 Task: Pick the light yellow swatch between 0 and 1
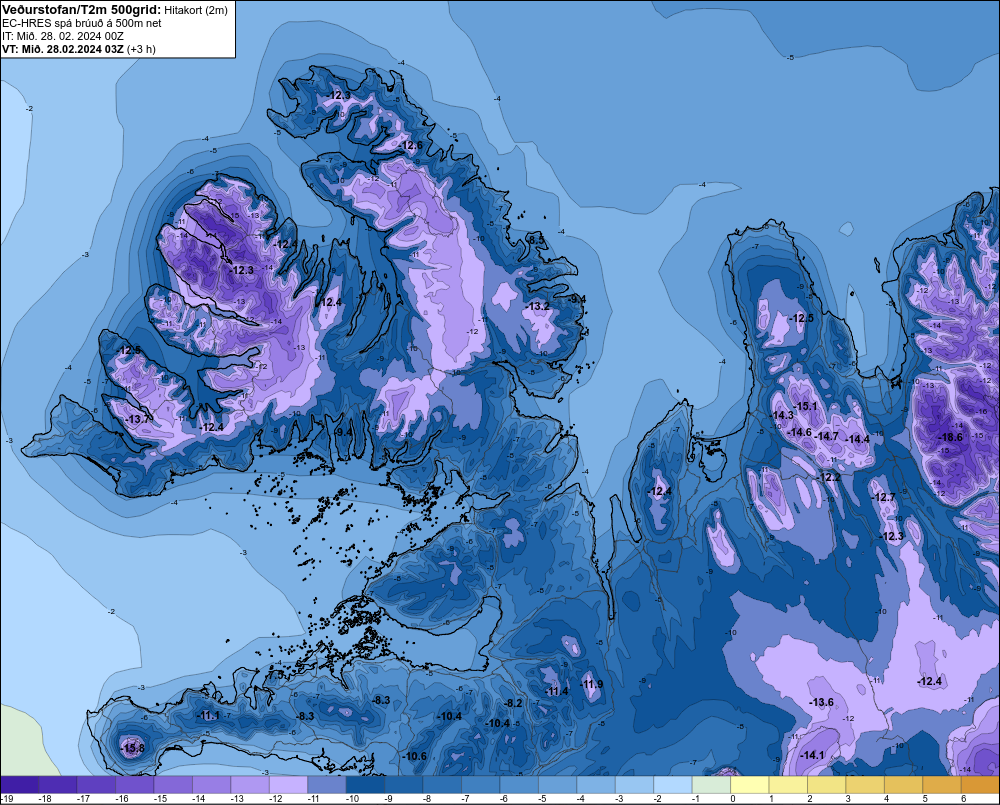point(750,784)
